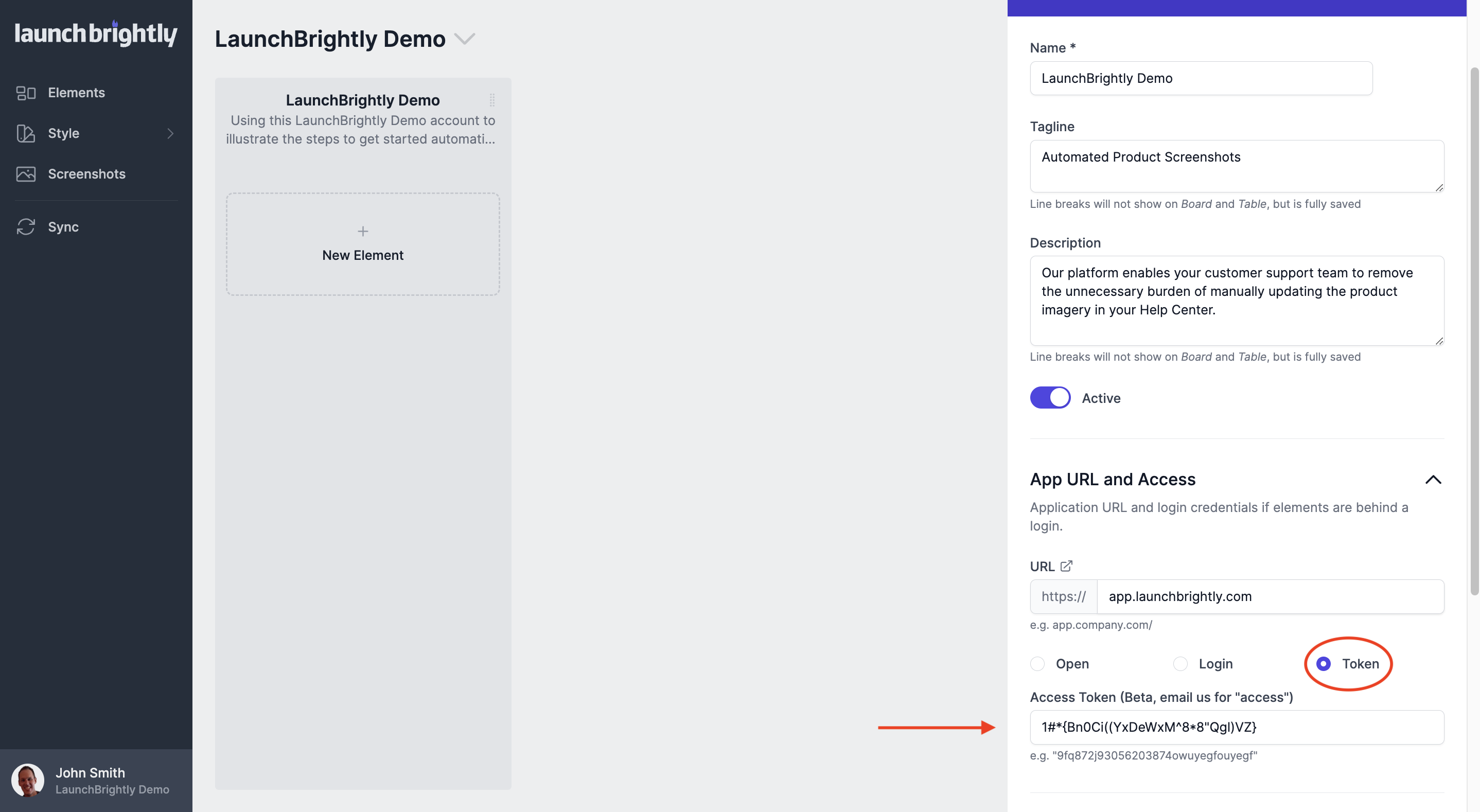1480x812 pixels.
Task: Select the Token radio option
Action: [1324, 664]
